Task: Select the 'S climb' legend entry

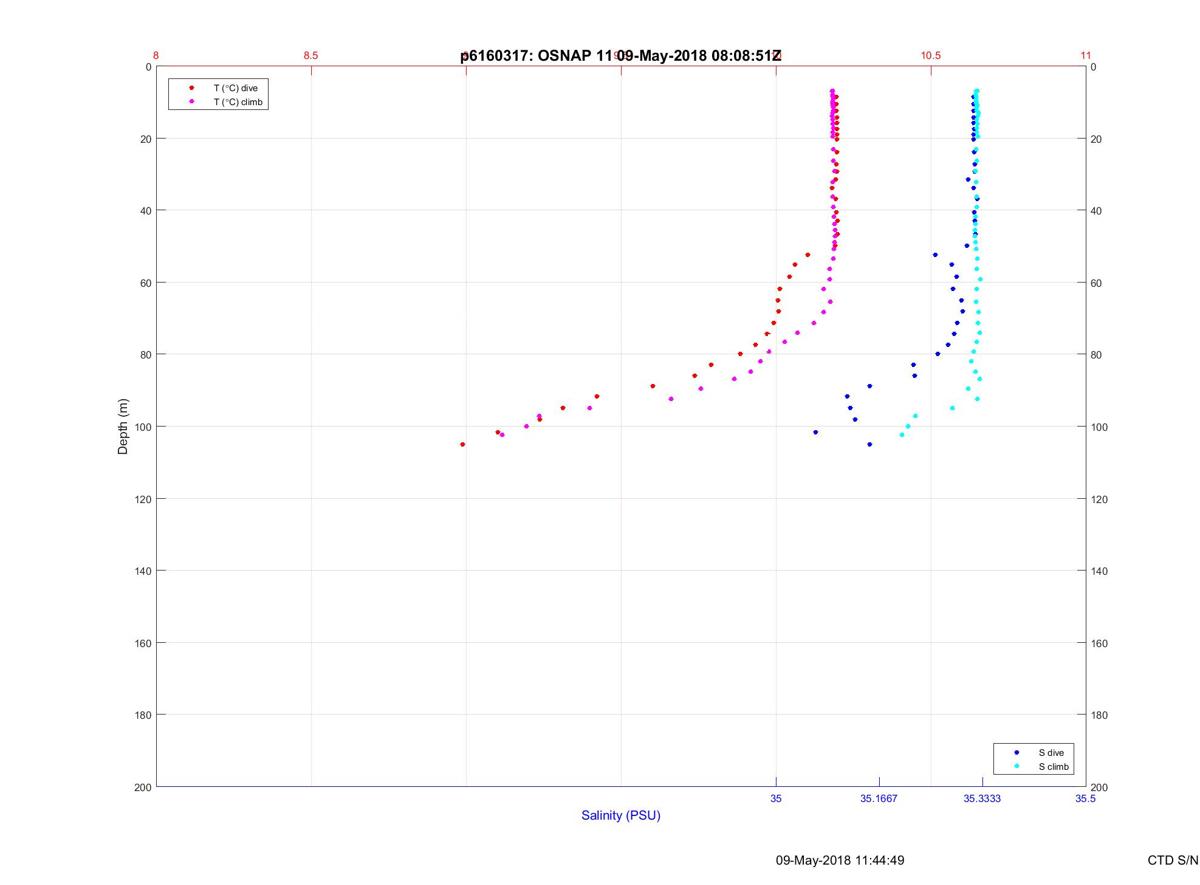Action: point(1054,767)
